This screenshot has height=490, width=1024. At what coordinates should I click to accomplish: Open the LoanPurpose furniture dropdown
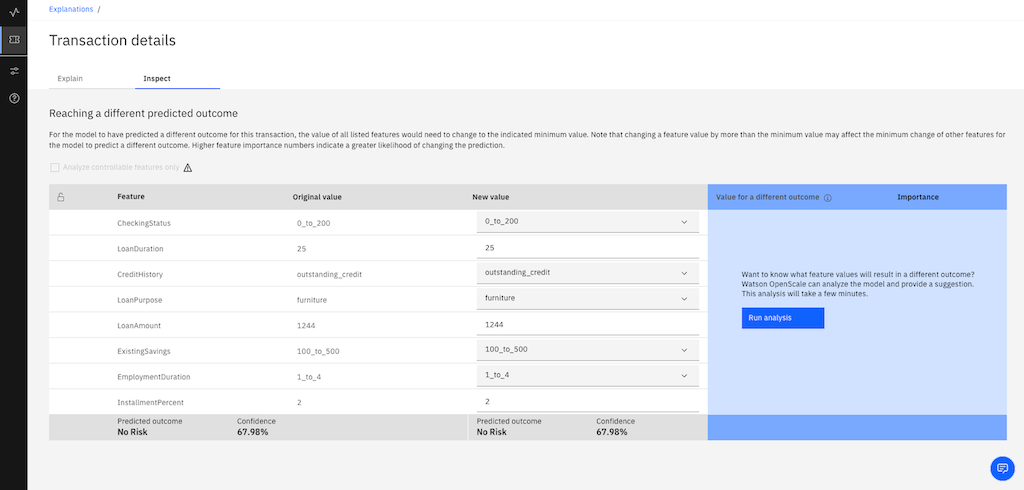[x=588, y=299]
